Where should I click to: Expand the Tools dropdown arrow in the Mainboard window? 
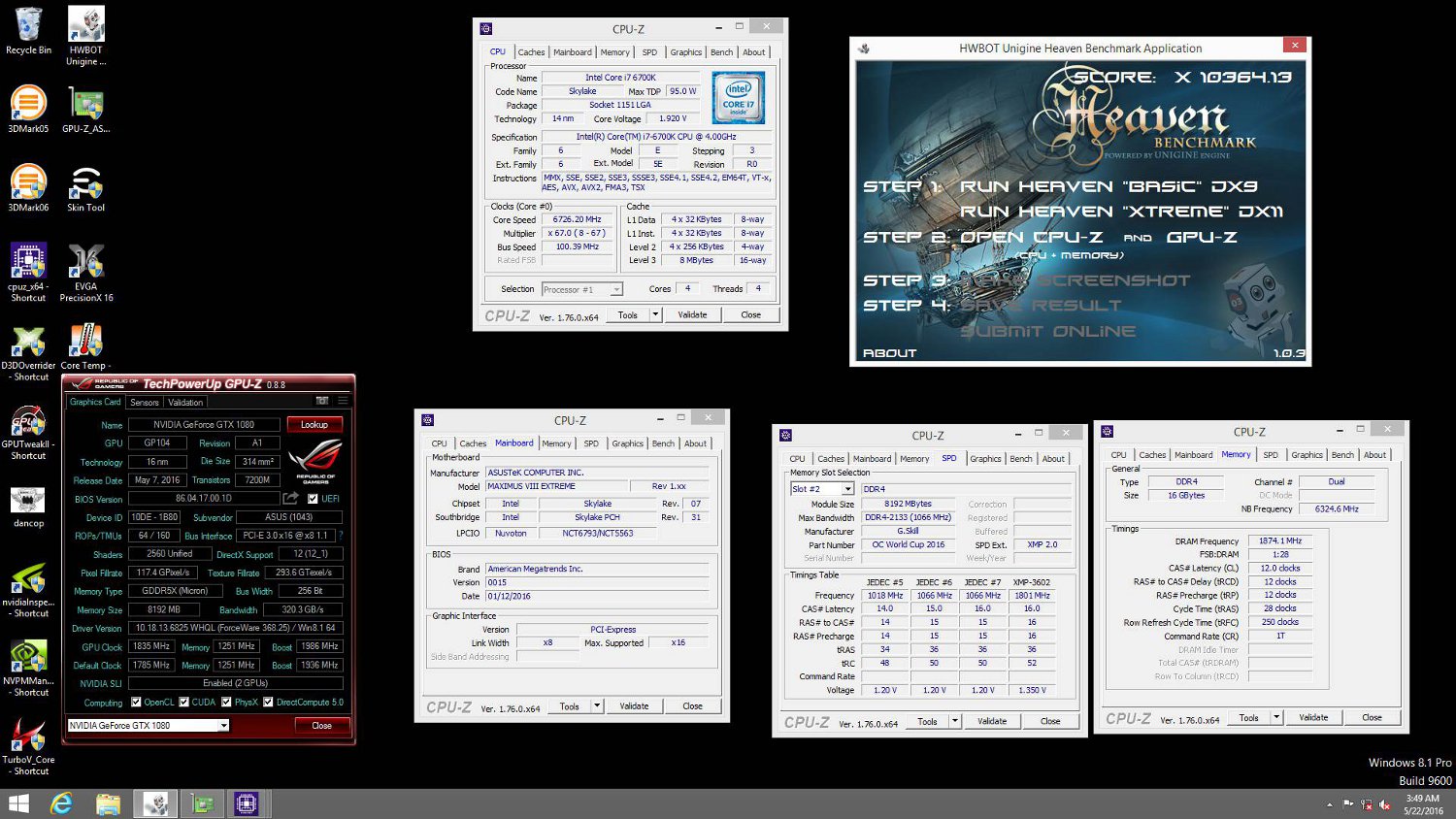click(597, 705)
